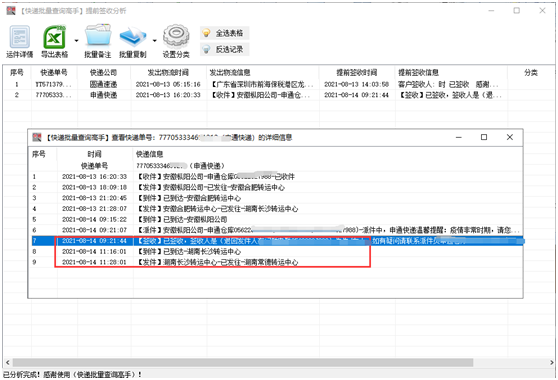This screenshot has width=558, height=380.
Task: Select detail row 2021-08-13 21:28:07 【发件】
Action: (x=276, y=209)
